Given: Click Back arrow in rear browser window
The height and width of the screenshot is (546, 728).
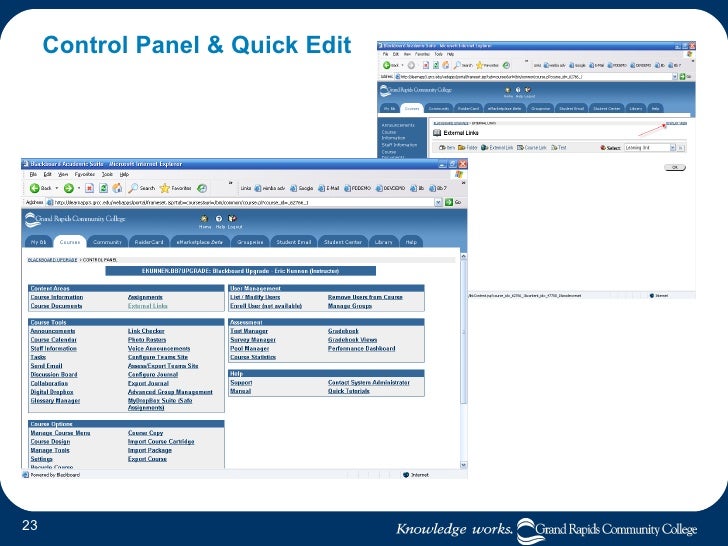Looking at the screenshot, I should (x=386, y=65).
